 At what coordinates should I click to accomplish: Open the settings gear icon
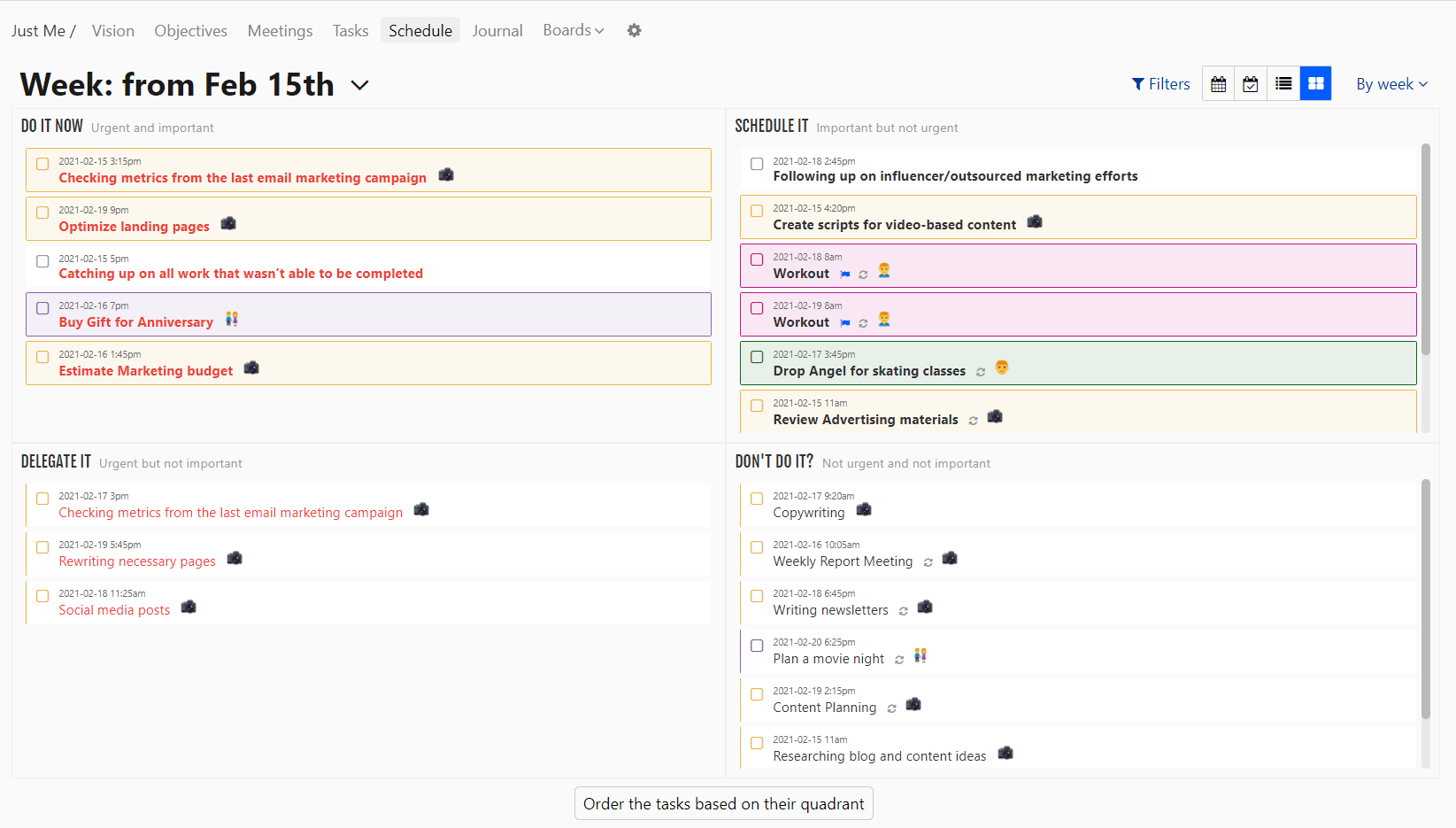[x=634, y=30]
